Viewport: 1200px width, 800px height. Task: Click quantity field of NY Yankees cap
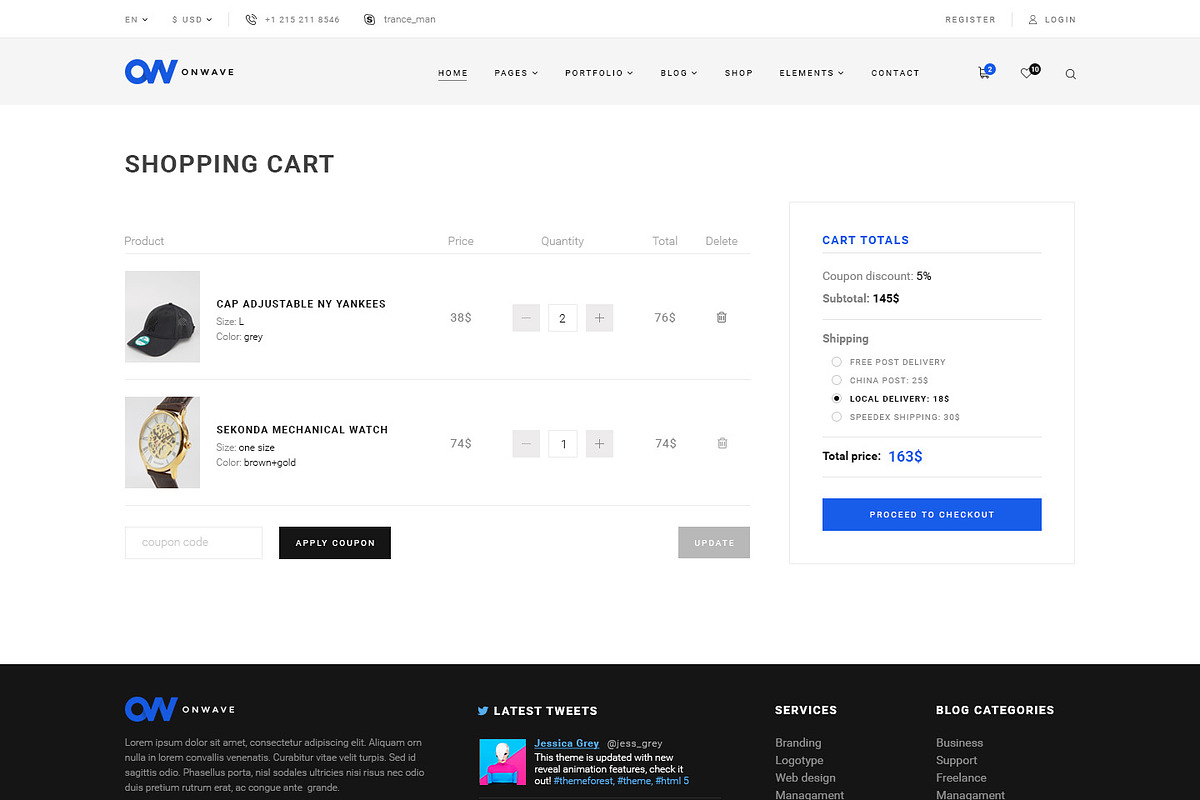pyautogui.click(x=563, y=318)
